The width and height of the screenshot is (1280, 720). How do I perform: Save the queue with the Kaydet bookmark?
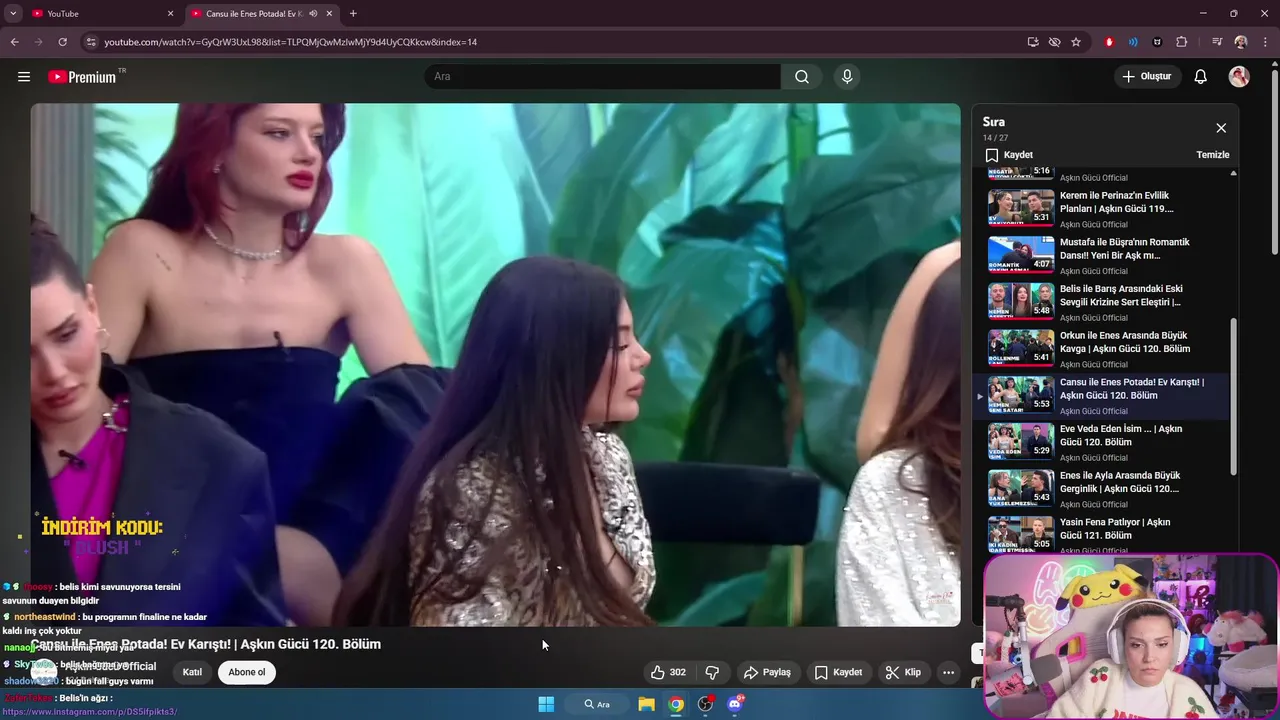1009,155
